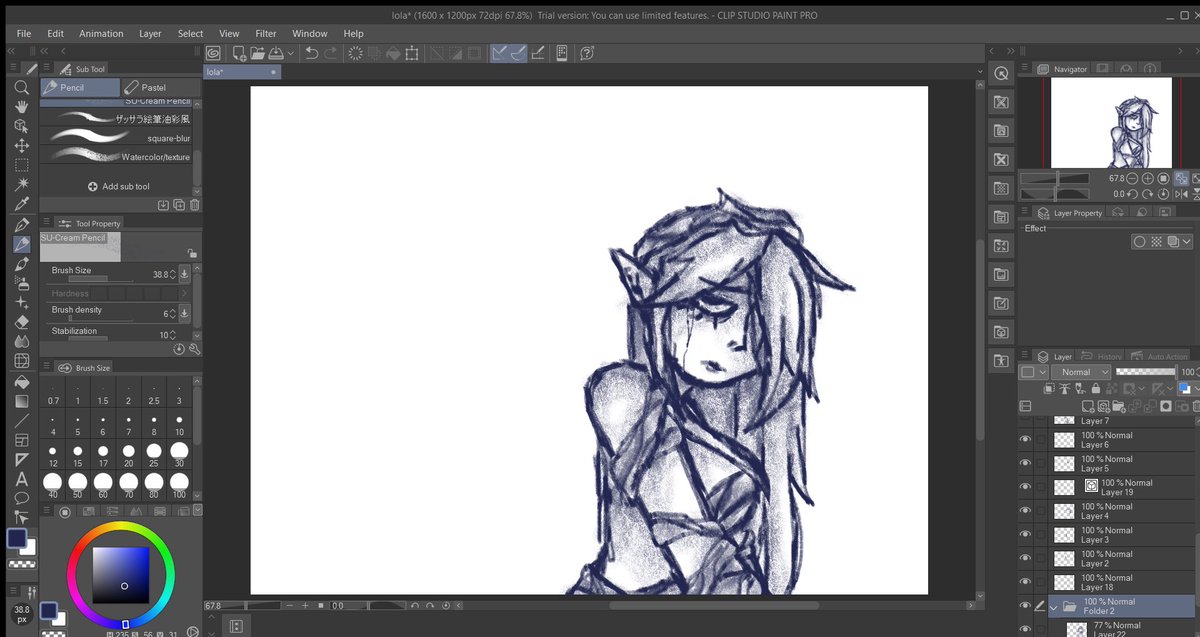Select the Balloon tool
This screenshot has height=637, width=1200.
21,498
